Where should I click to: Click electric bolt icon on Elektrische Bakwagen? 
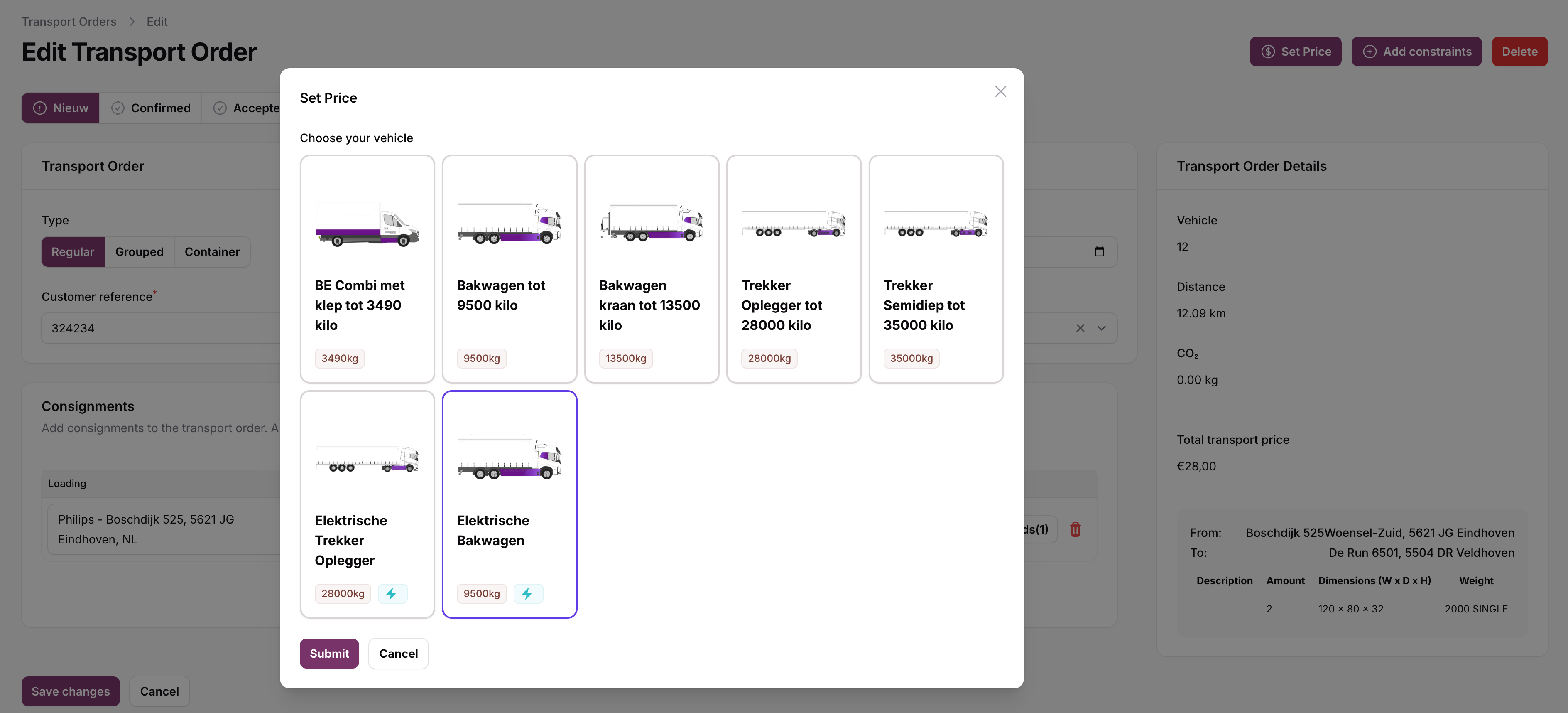(528, 594)
